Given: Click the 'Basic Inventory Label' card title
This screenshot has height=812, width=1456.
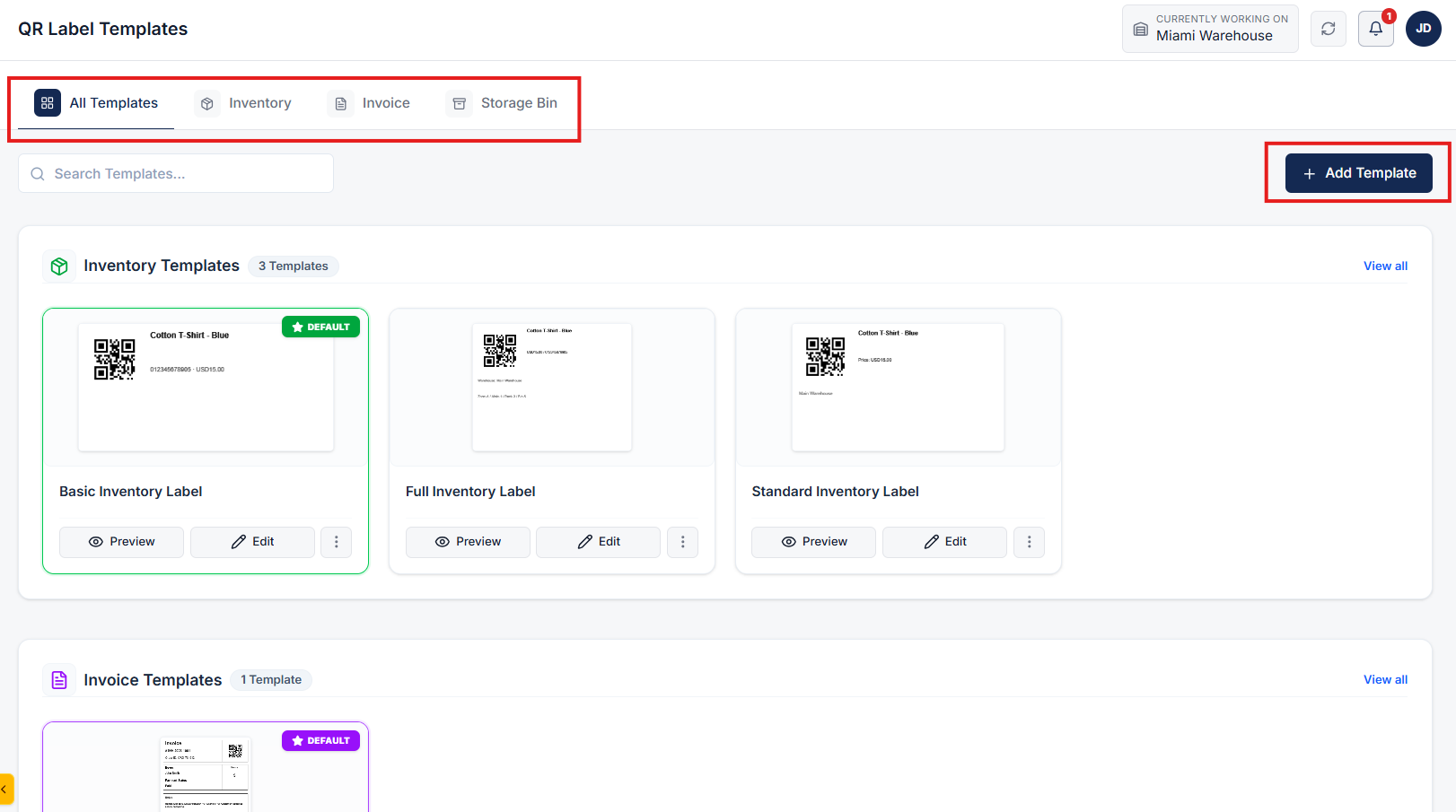Looking at the screenshot, I should click(131, 492).
